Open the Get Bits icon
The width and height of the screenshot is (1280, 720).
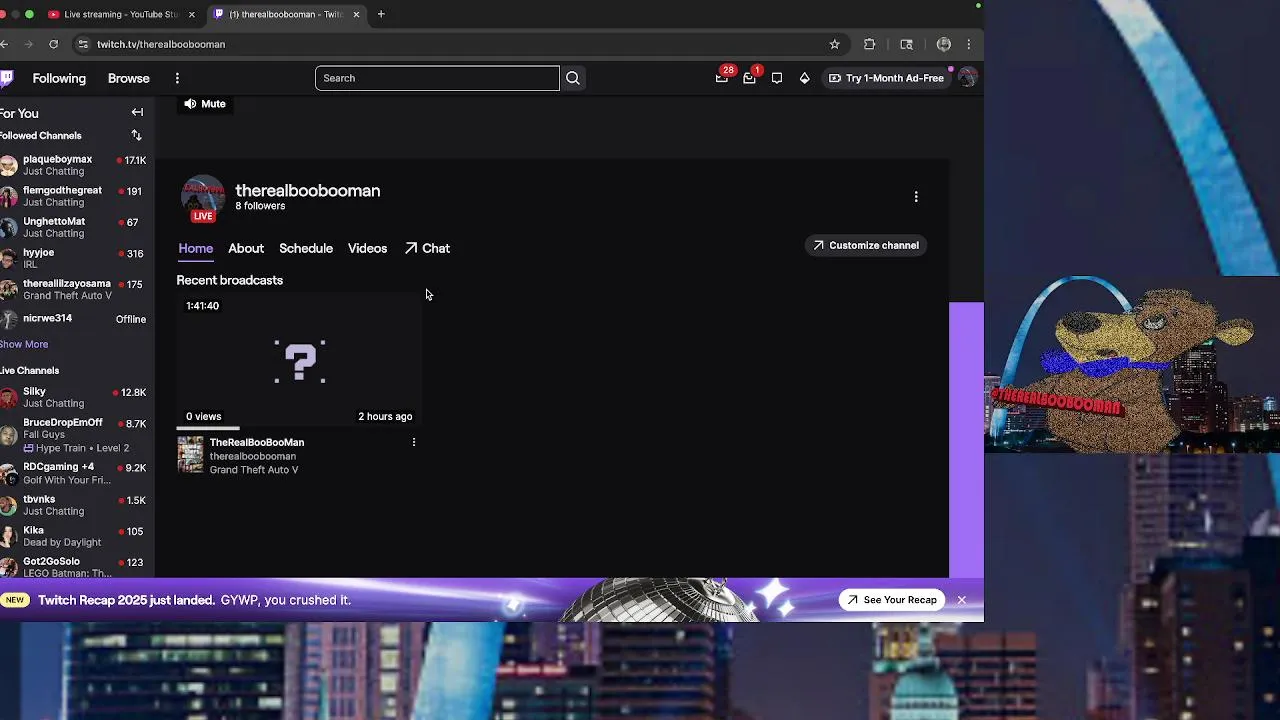tap(805, 78)
